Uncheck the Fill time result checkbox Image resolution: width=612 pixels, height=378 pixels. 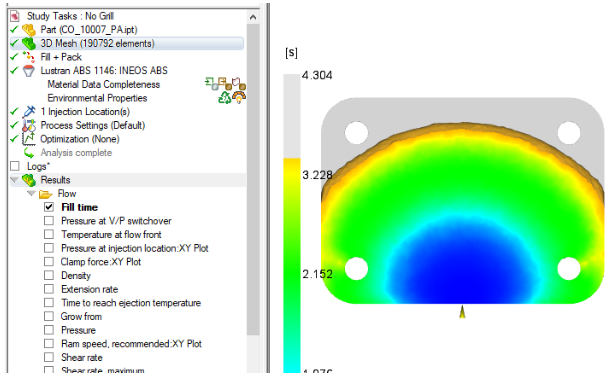(49, 207)
